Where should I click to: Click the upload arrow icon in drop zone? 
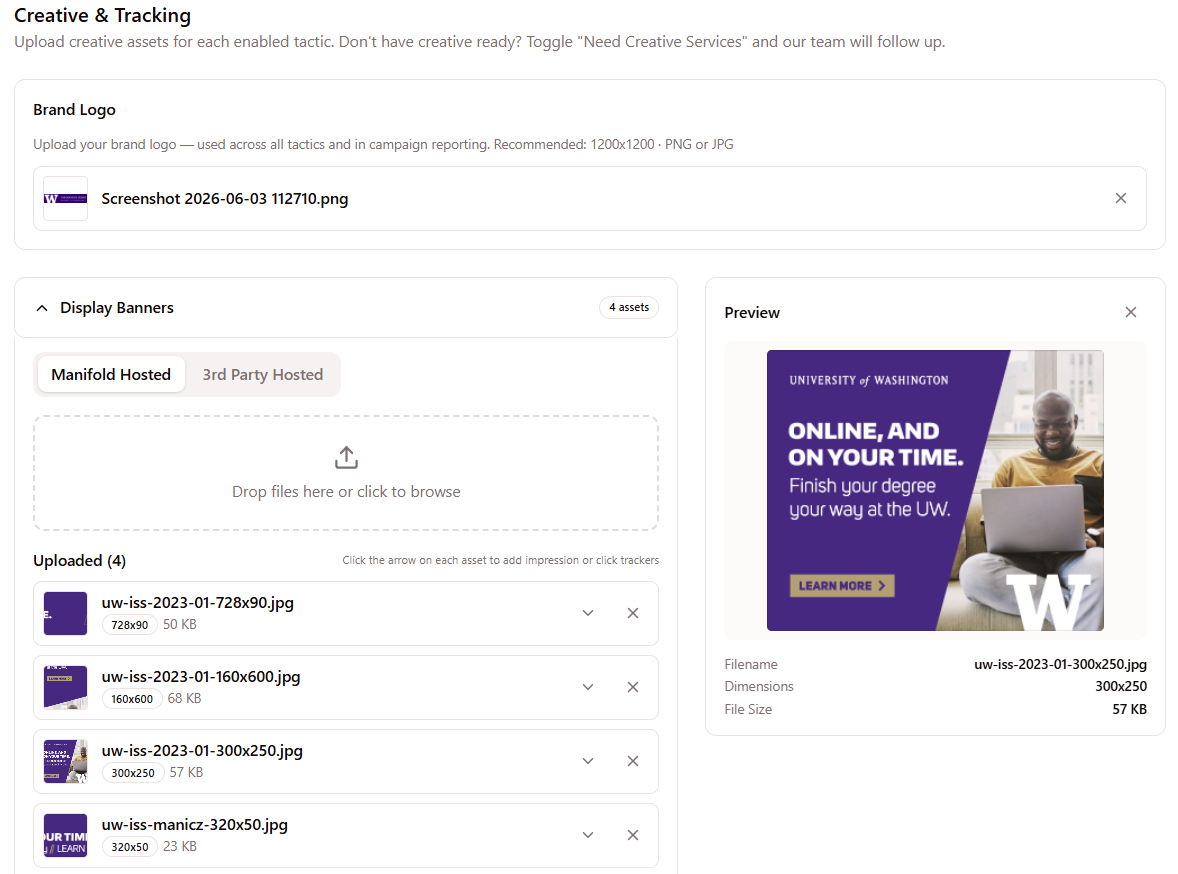(346, 457)
